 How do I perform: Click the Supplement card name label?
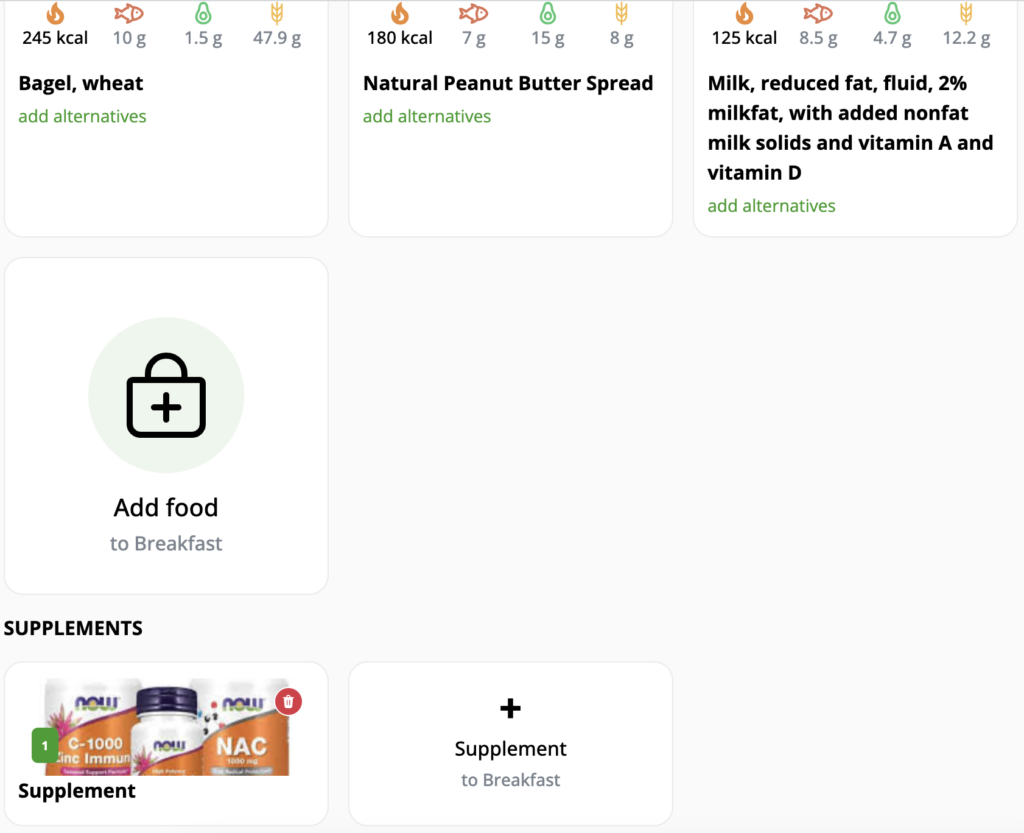point(77,791)
